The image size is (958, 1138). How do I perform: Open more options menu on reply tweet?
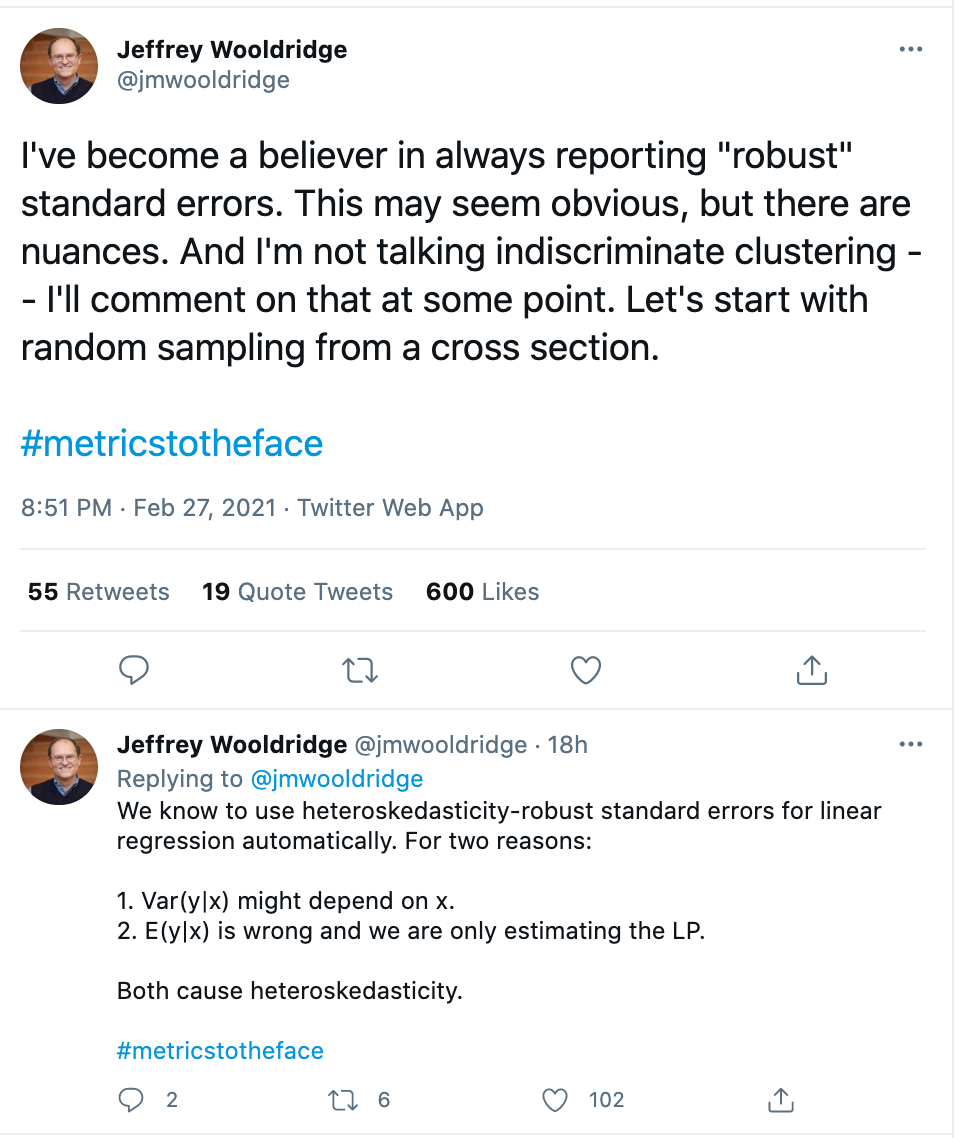click(910, 745)
